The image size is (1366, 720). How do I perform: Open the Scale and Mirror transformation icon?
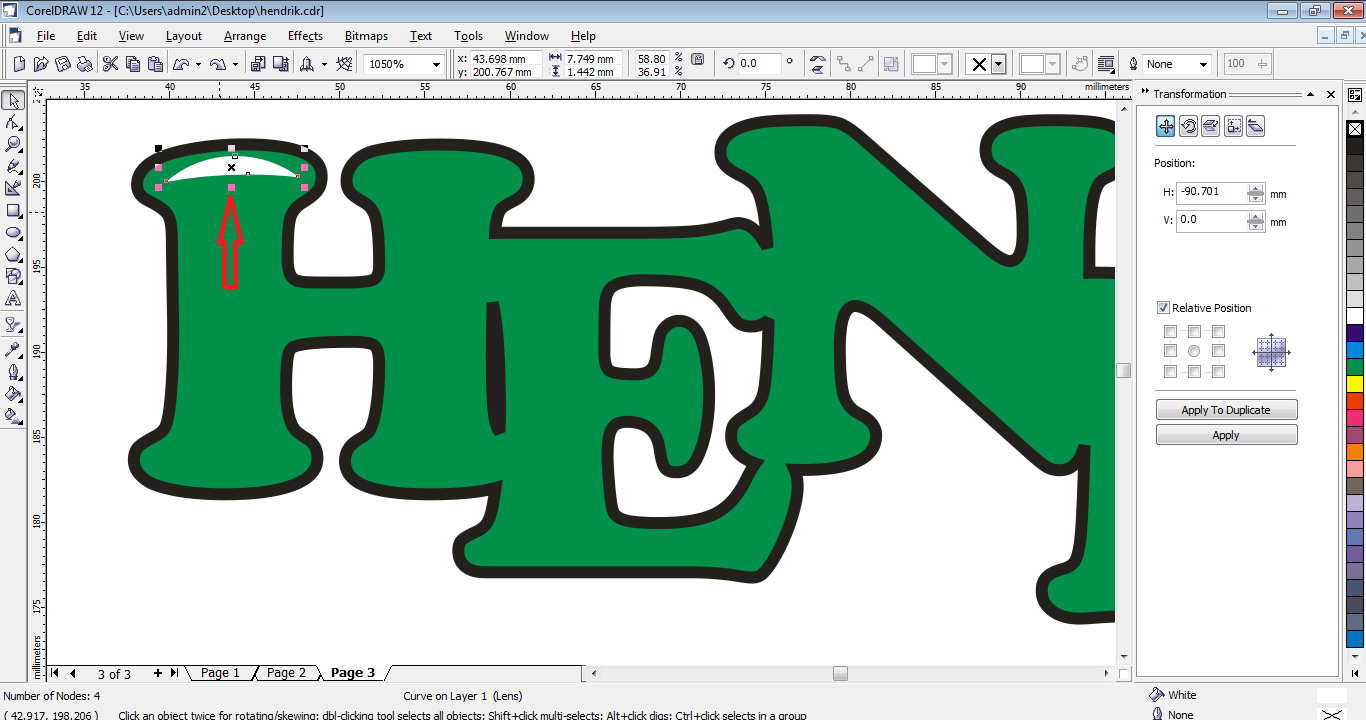pos(1210,126)
